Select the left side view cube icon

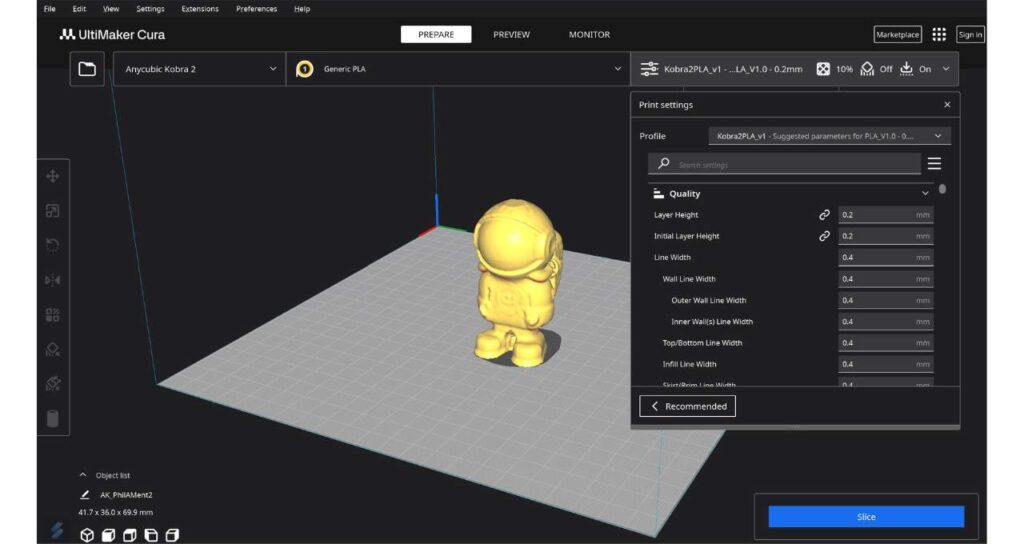tap(151, 536)
